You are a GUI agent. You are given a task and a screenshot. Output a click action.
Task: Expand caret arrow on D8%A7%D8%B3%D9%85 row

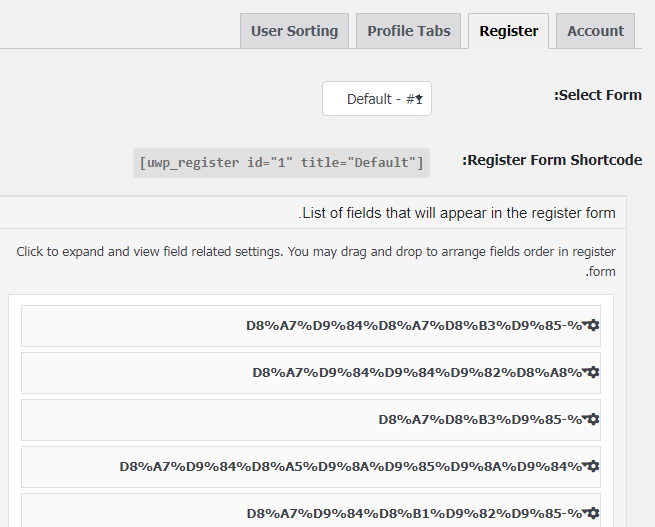pyautogui.click(x=585, y=417)
